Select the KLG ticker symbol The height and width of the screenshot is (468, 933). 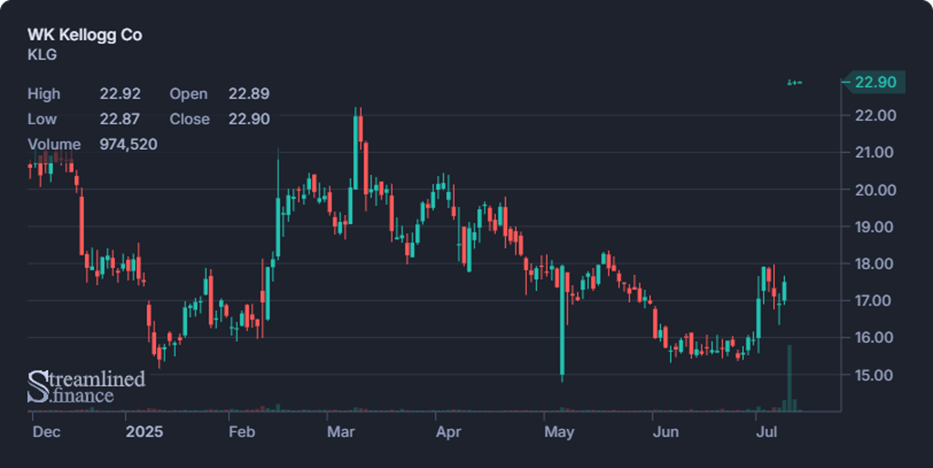coord(42,55)
